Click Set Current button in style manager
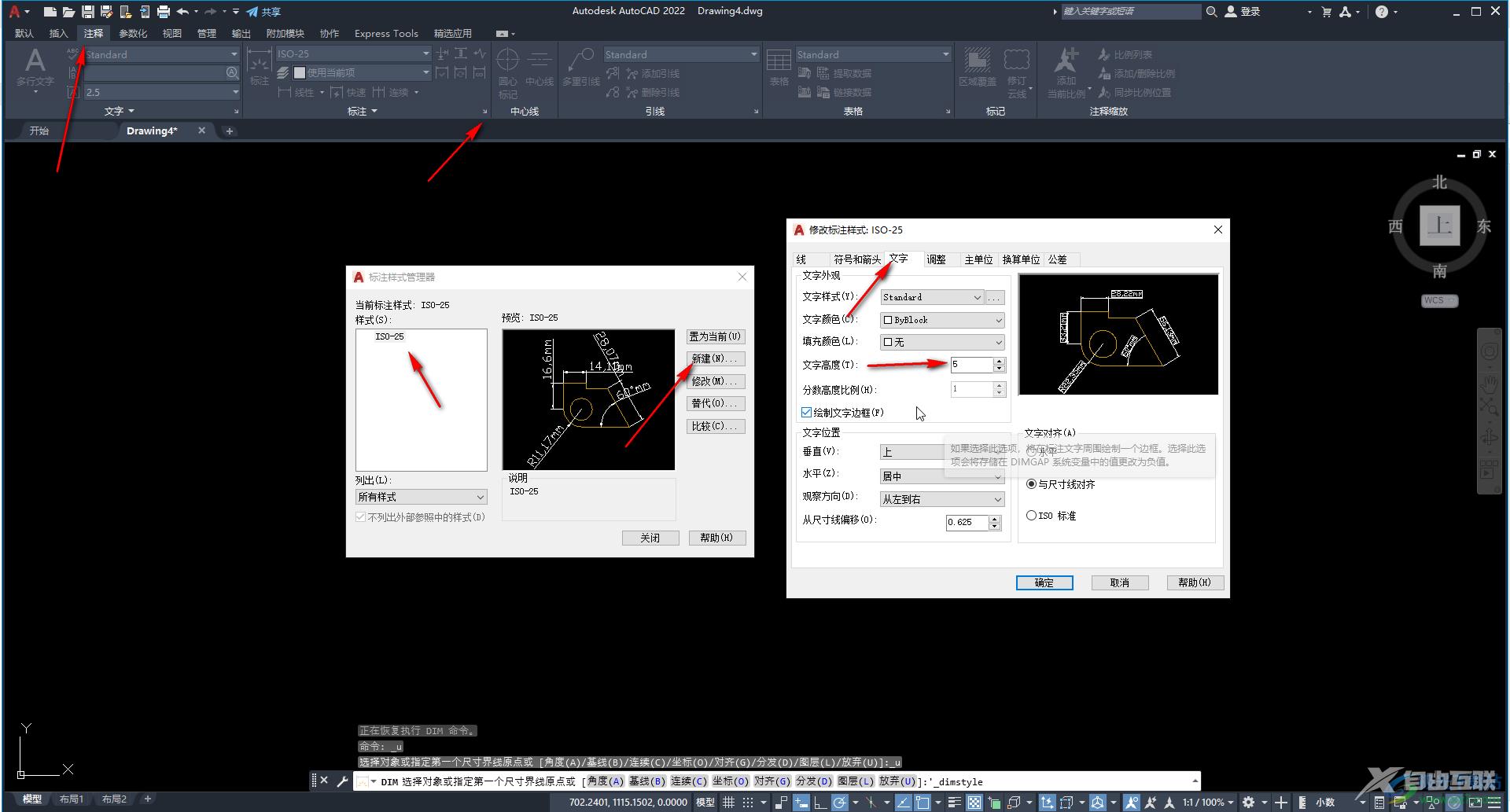Screen dimensions: 1510x812 coord(716,336)
